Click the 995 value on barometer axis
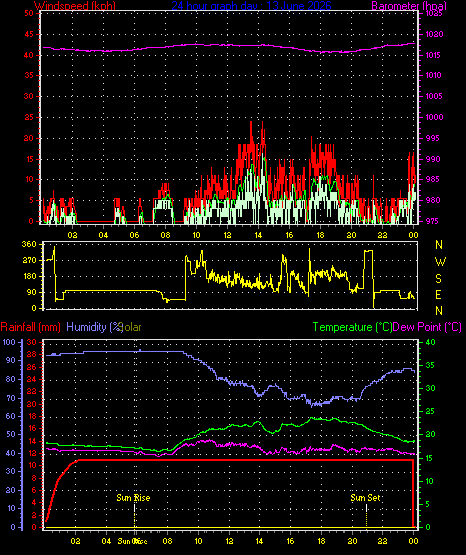Viewport: 466px width, 555px height. 432,138
